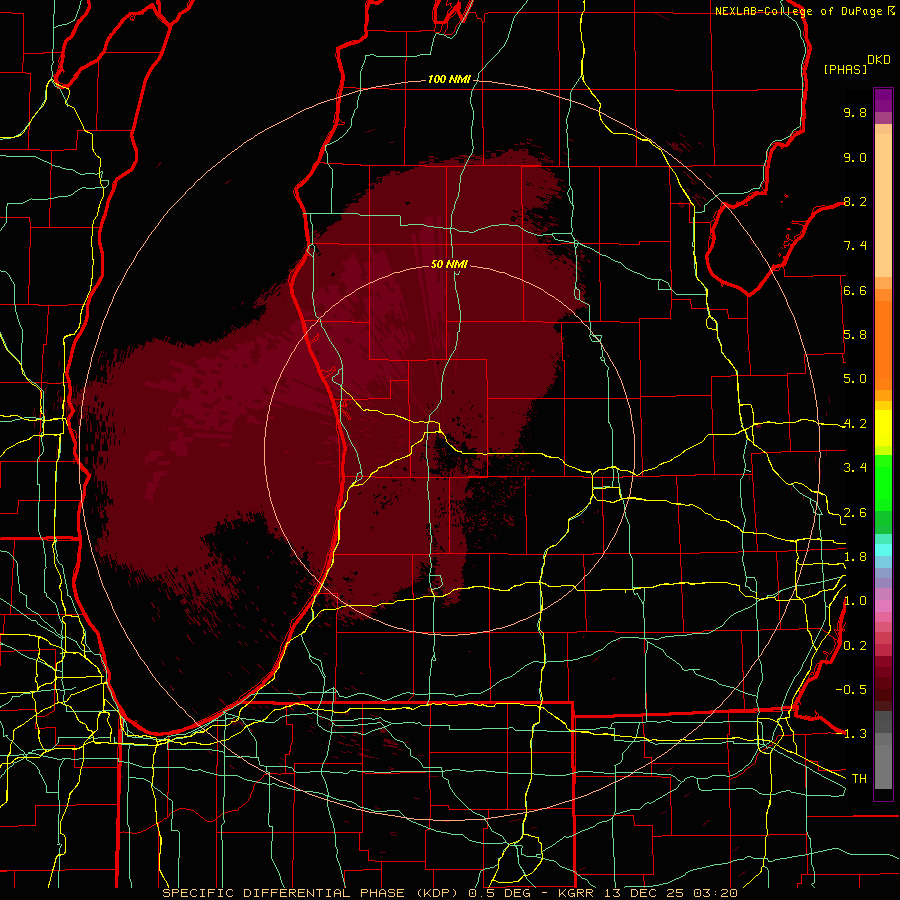Click the bright green band of the color scale
Viewport: 900px width, 900px height.
(x=883, y=485)
